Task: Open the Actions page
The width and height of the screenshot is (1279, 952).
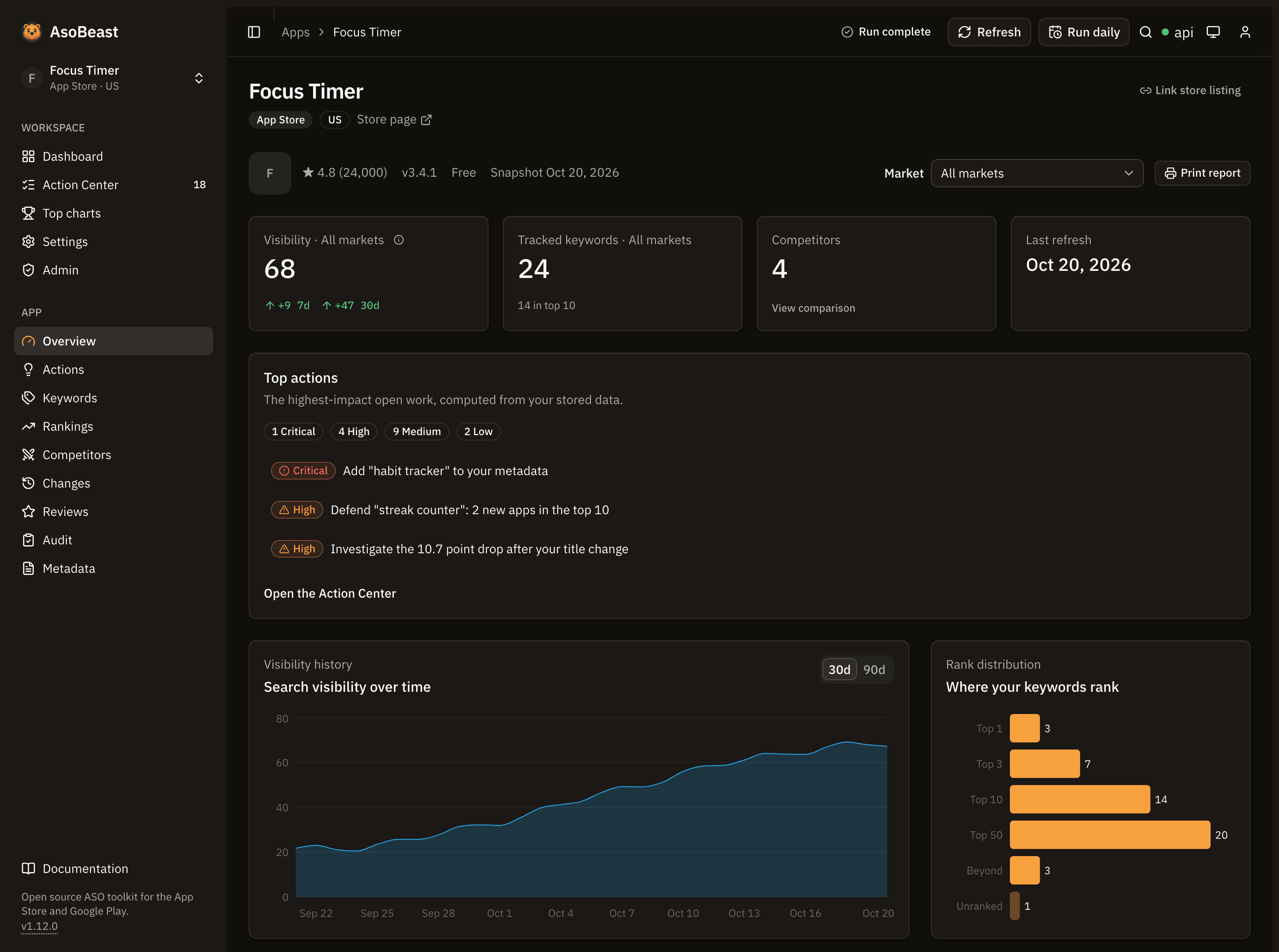Action: [x=114, y=369]
